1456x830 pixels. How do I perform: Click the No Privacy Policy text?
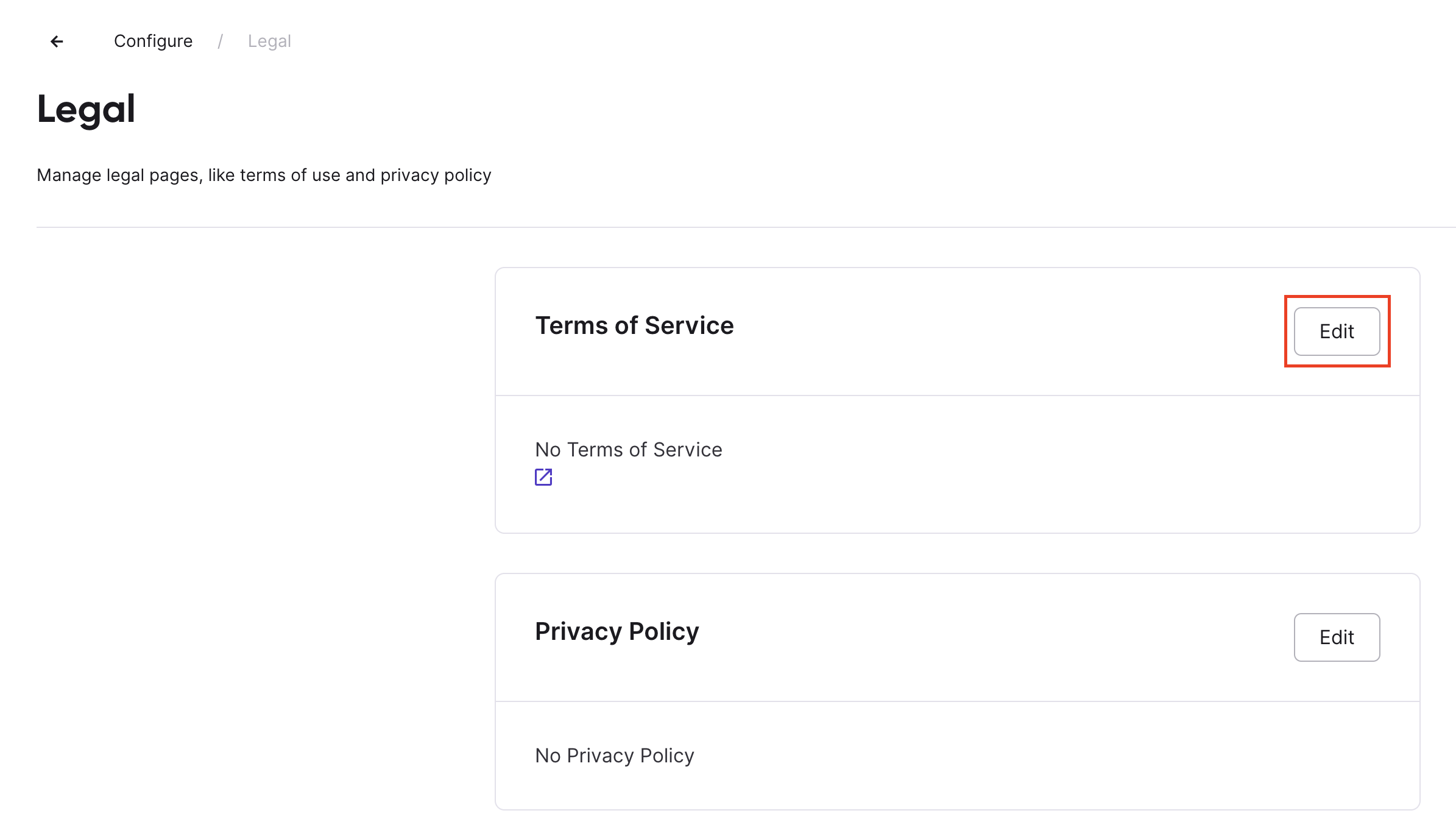[614, 756]
